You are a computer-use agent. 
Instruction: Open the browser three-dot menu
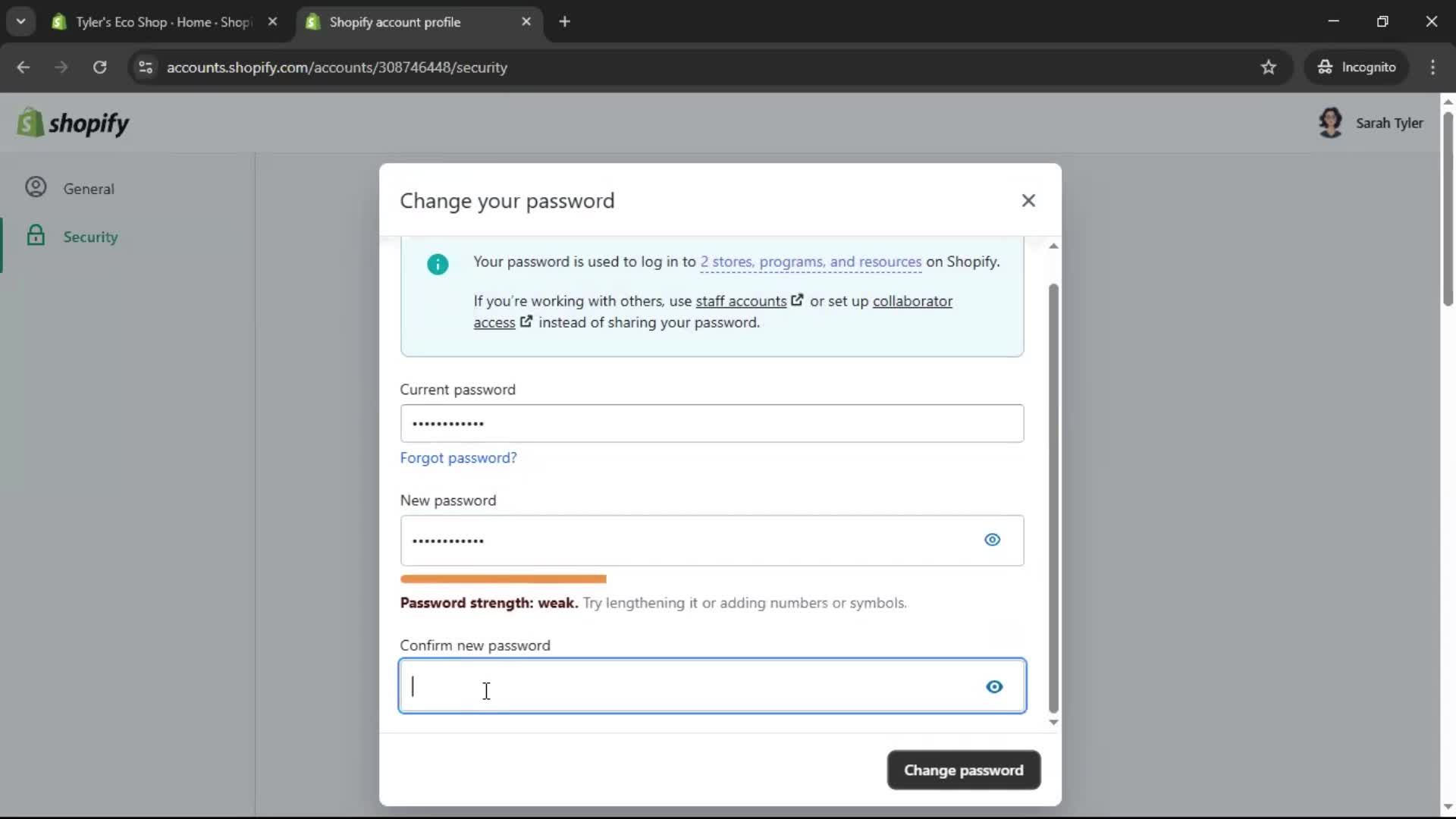coord(1433,67)
